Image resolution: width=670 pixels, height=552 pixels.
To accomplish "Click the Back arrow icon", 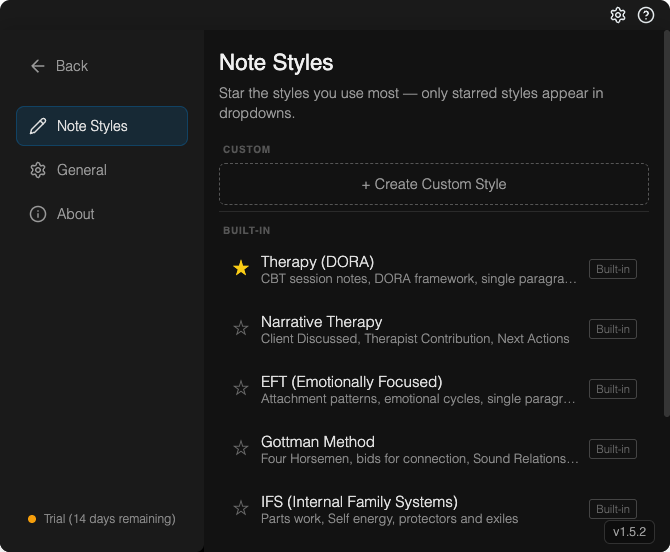I will pos(38,66).
